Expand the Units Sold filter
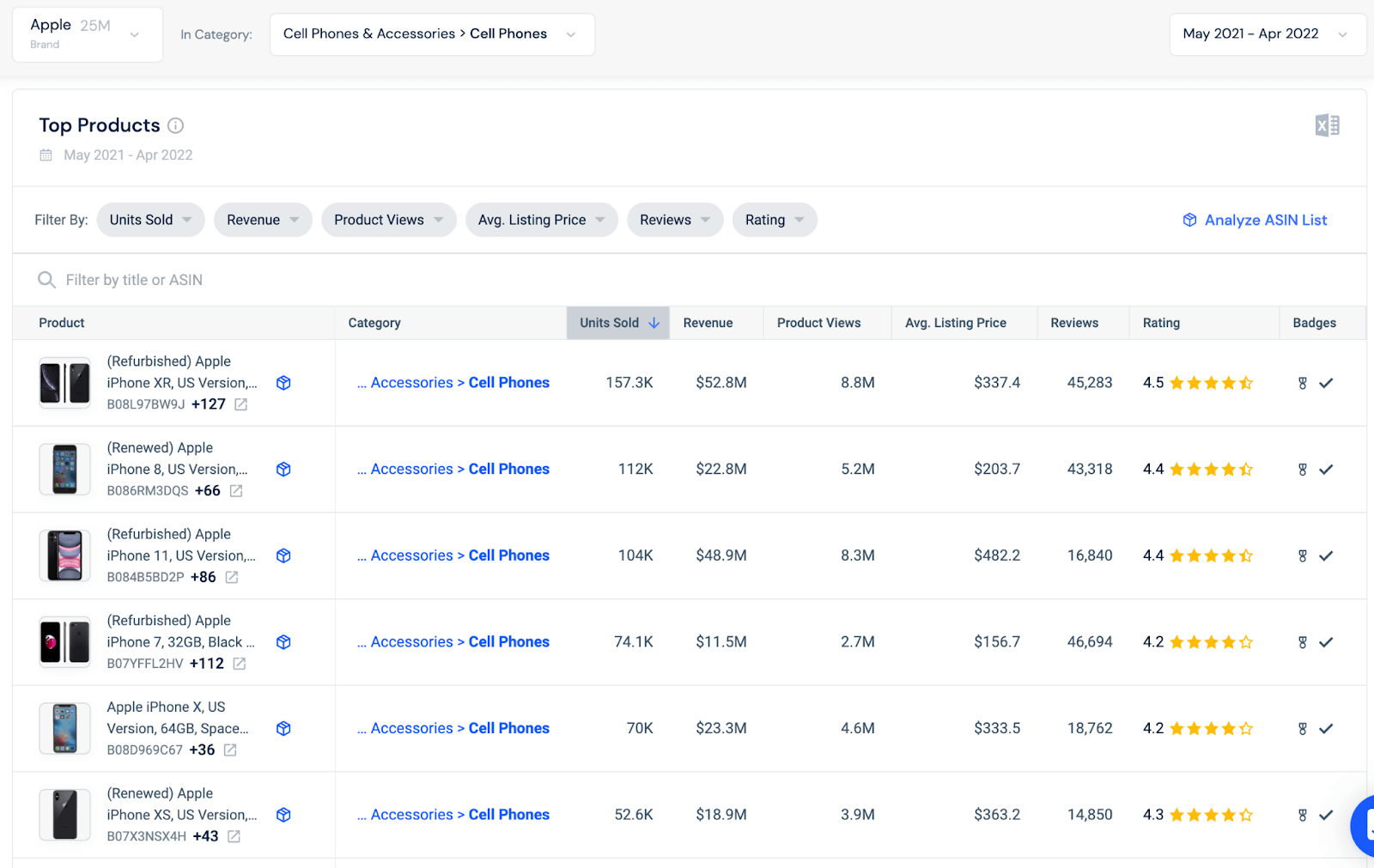This screenshot has height=868, width=1374. [150, 220]
